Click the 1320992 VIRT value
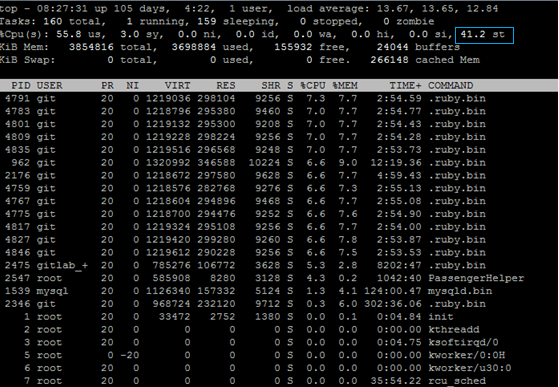The height and width of the screenshot is (387, 559). coord(168,163)
